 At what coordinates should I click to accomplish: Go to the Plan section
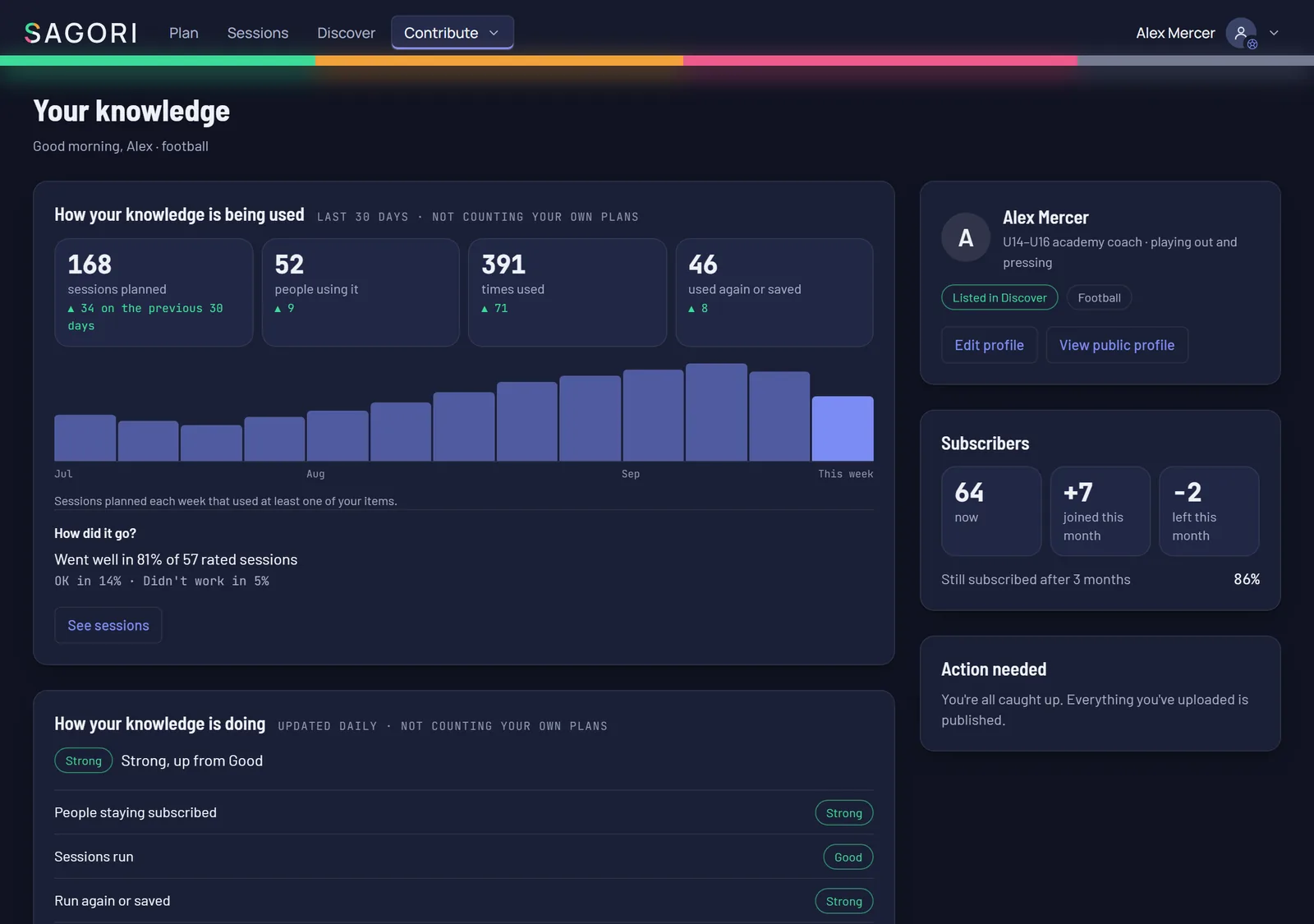tap(184, 33)
